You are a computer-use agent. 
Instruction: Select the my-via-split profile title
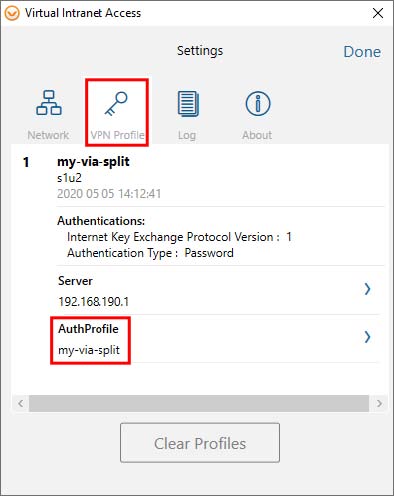(93, 162)
